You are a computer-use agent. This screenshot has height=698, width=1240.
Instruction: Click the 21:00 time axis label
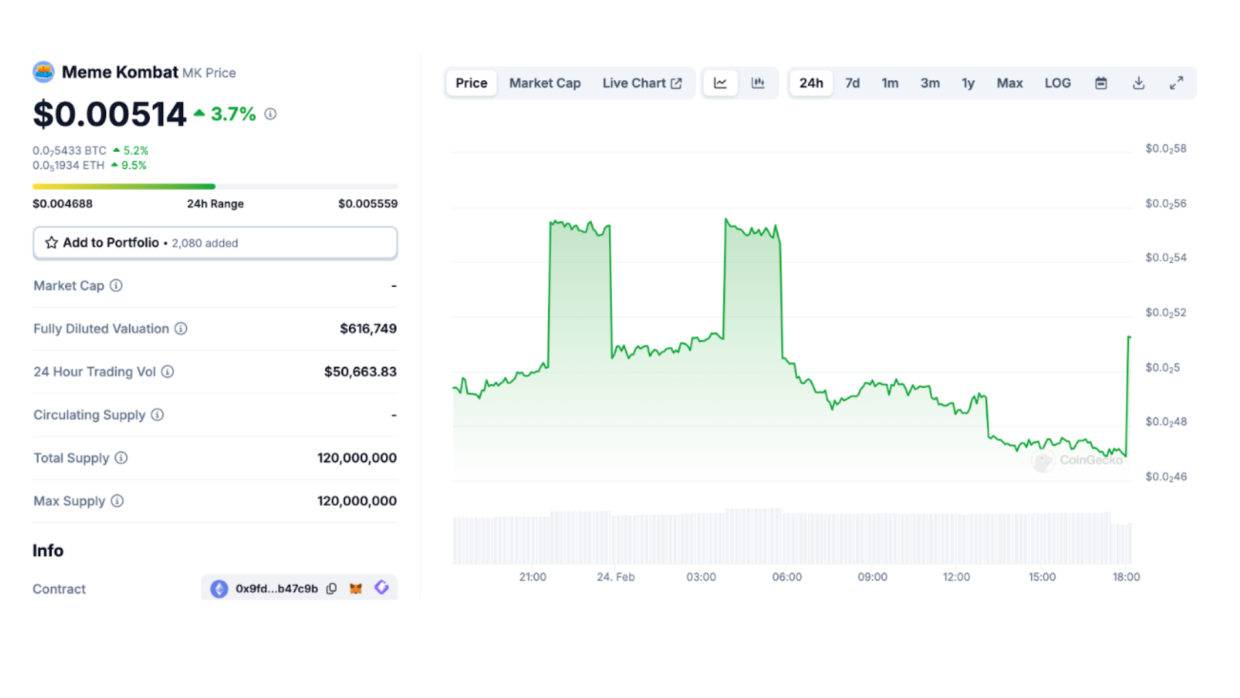pos(533,577)
